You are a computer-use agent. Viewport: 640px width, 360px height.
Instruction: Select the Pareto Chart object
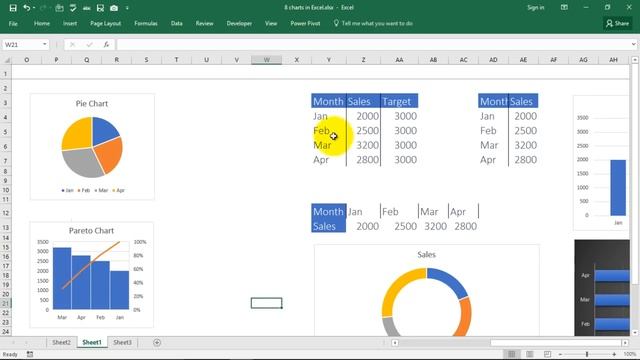[x=91, y=275]
